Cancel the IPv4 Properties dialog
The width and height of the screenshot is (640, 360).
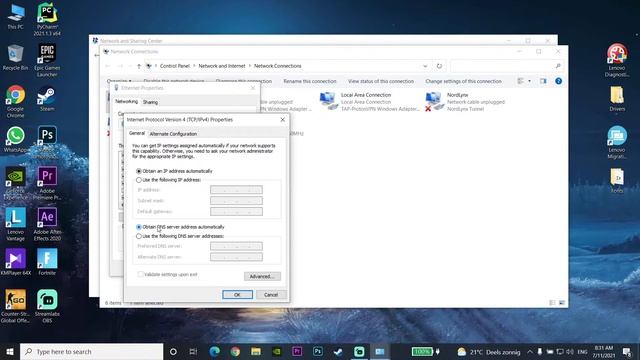click(x=271, y=295)
